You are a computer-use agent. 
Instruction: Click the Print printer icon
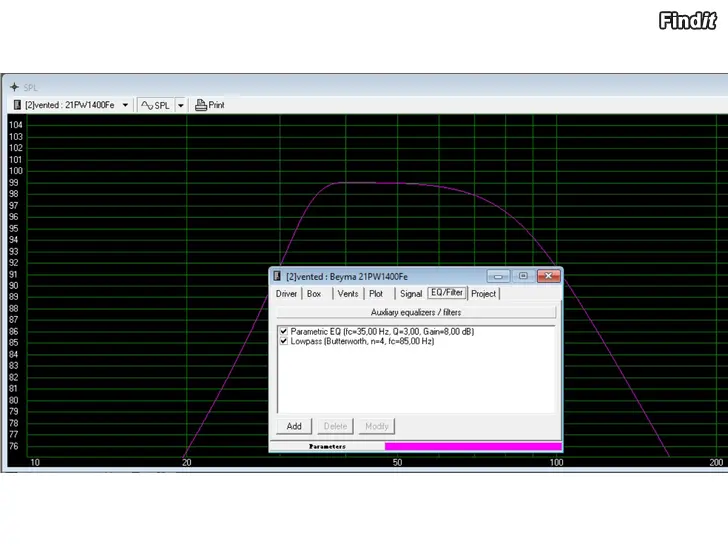200,105
